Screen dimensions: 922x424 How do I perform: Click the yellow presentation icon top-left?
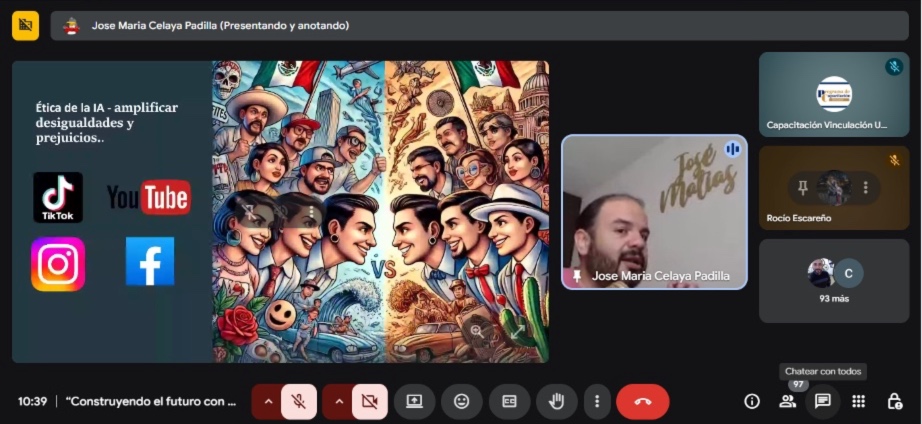tap(25, 25)
